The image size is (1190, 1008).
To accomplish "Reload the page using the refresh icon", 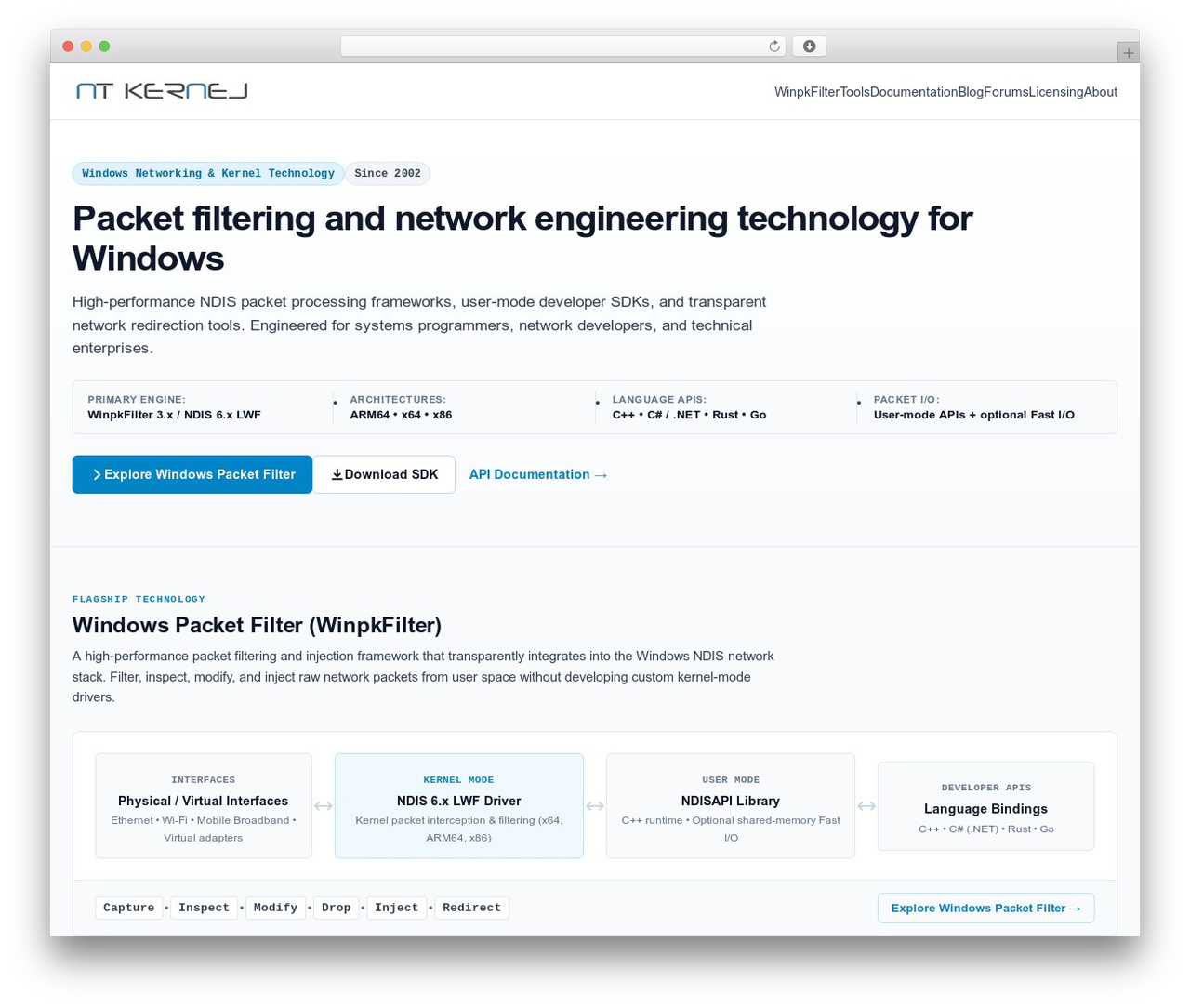I will tap(774, 46).
